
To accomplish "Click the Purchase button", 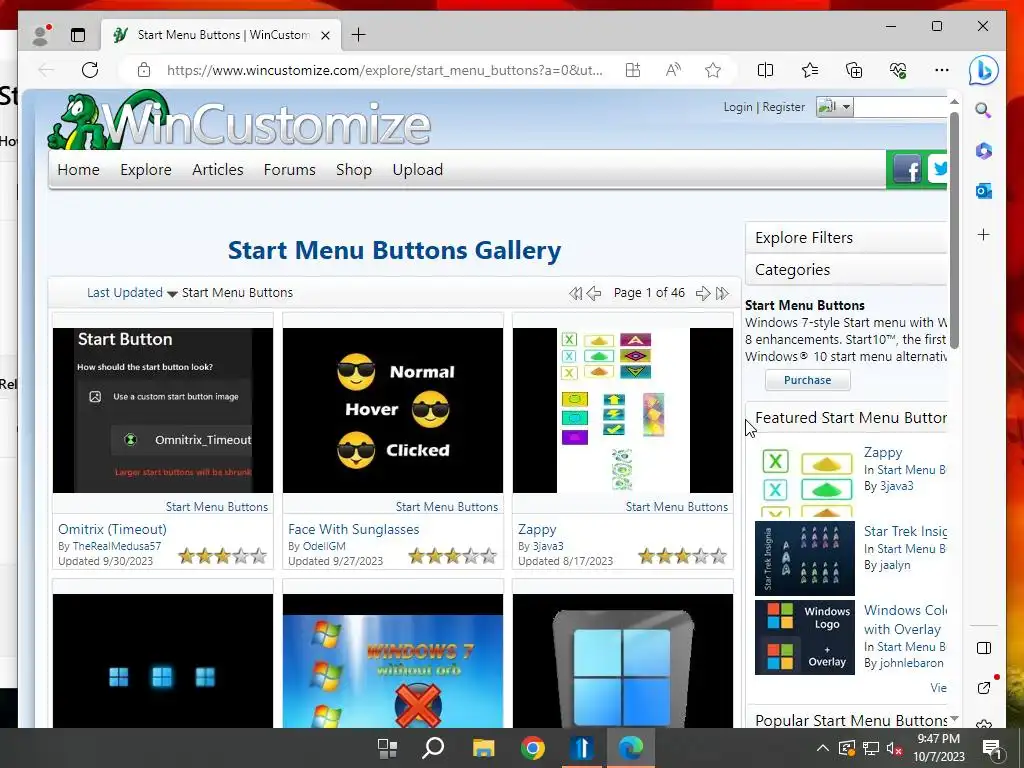I will coord(808,380).
